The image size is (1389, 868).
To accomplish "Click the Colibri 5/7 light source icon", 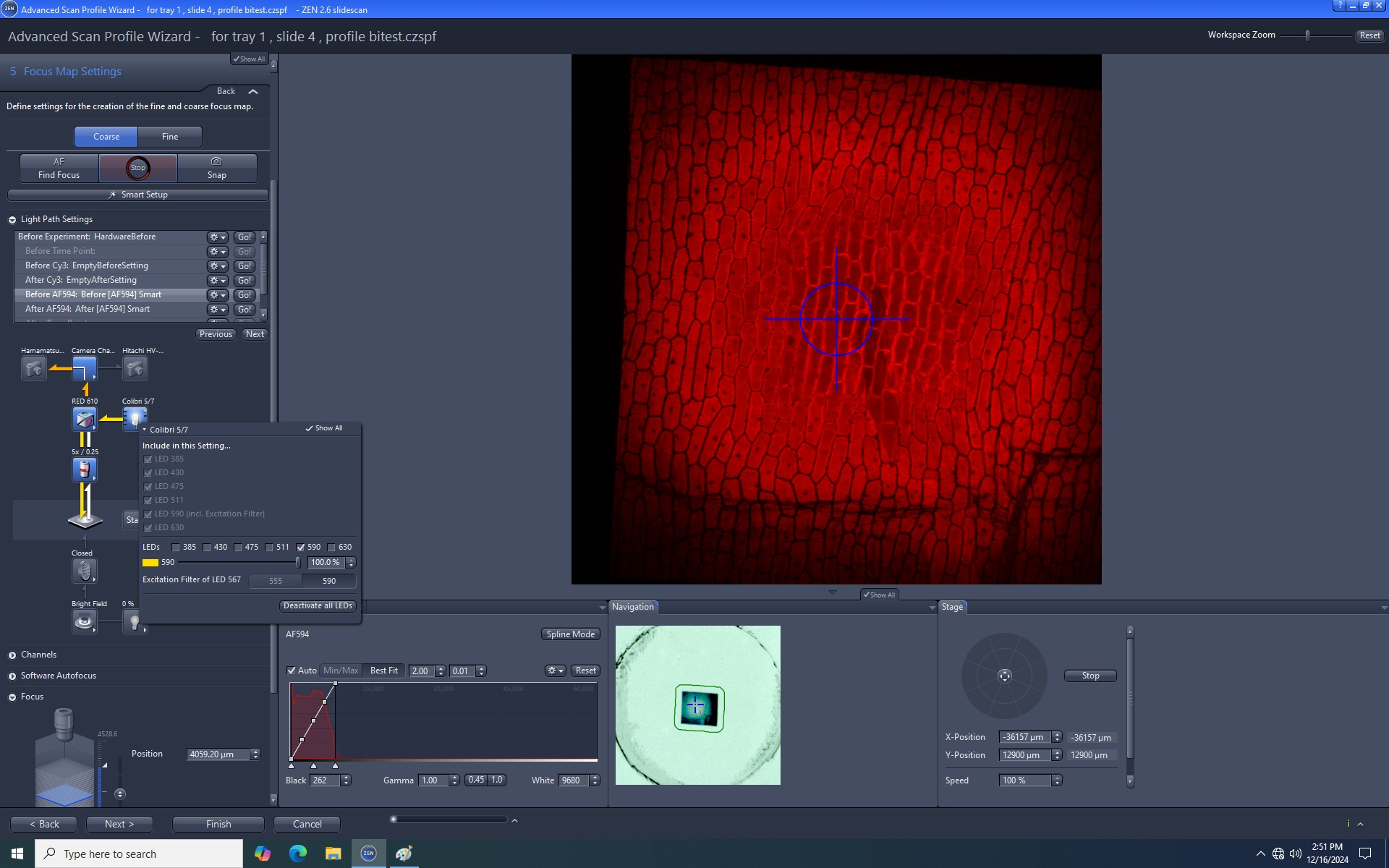I will (135, 417).
